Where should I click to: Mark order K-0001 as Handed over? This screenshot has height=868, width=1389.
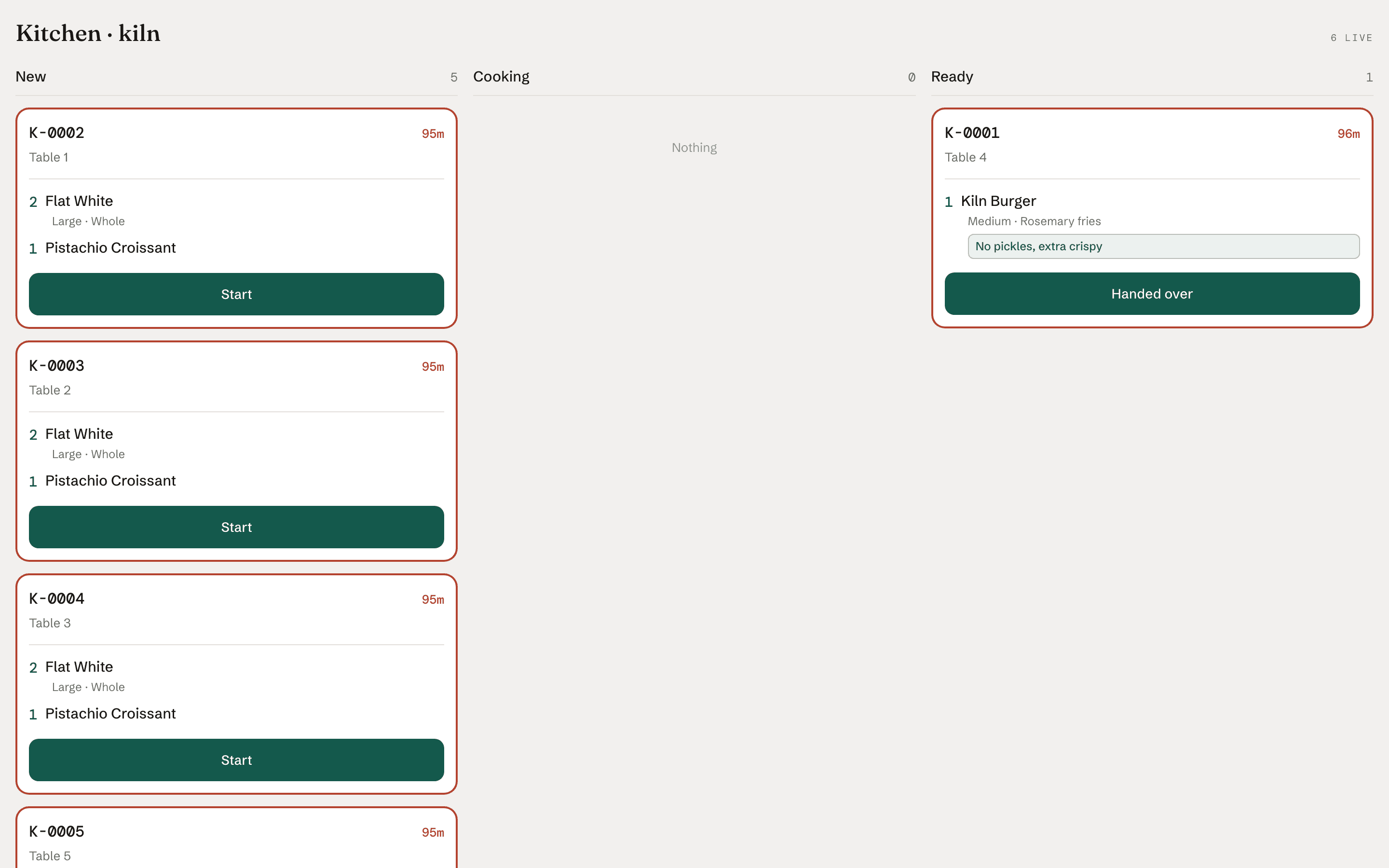[1152, 294]
